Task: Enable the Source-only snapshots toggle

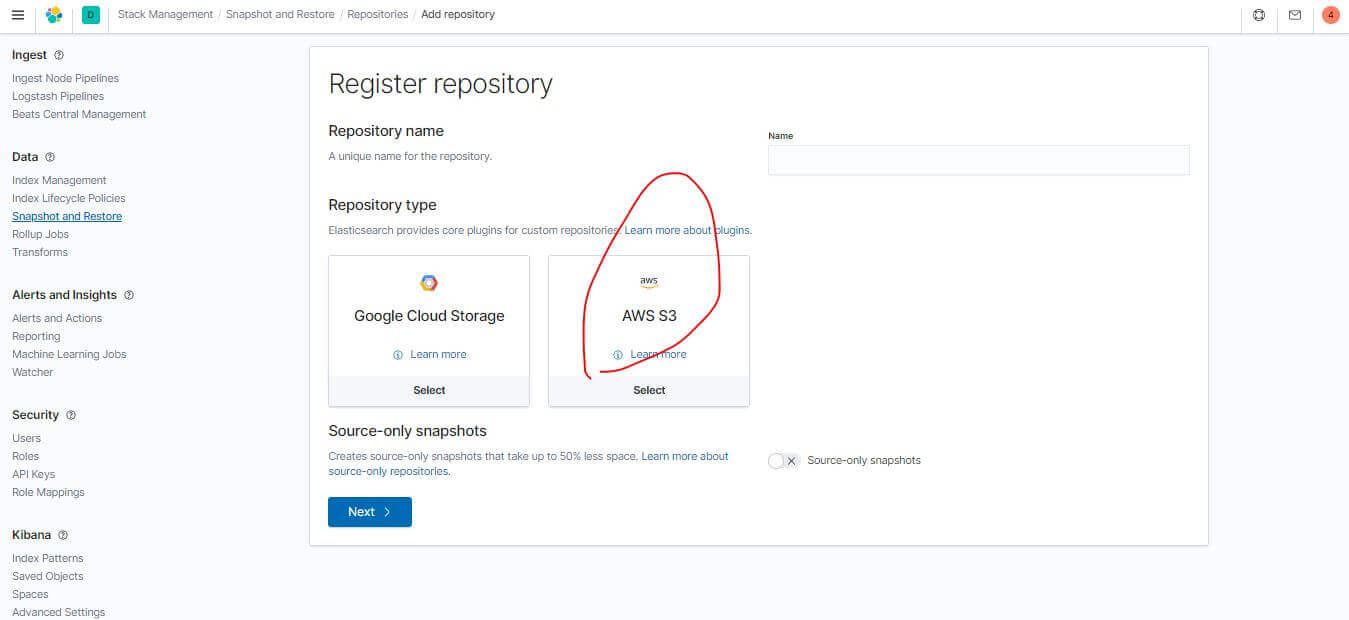Action: click(782, 460)
